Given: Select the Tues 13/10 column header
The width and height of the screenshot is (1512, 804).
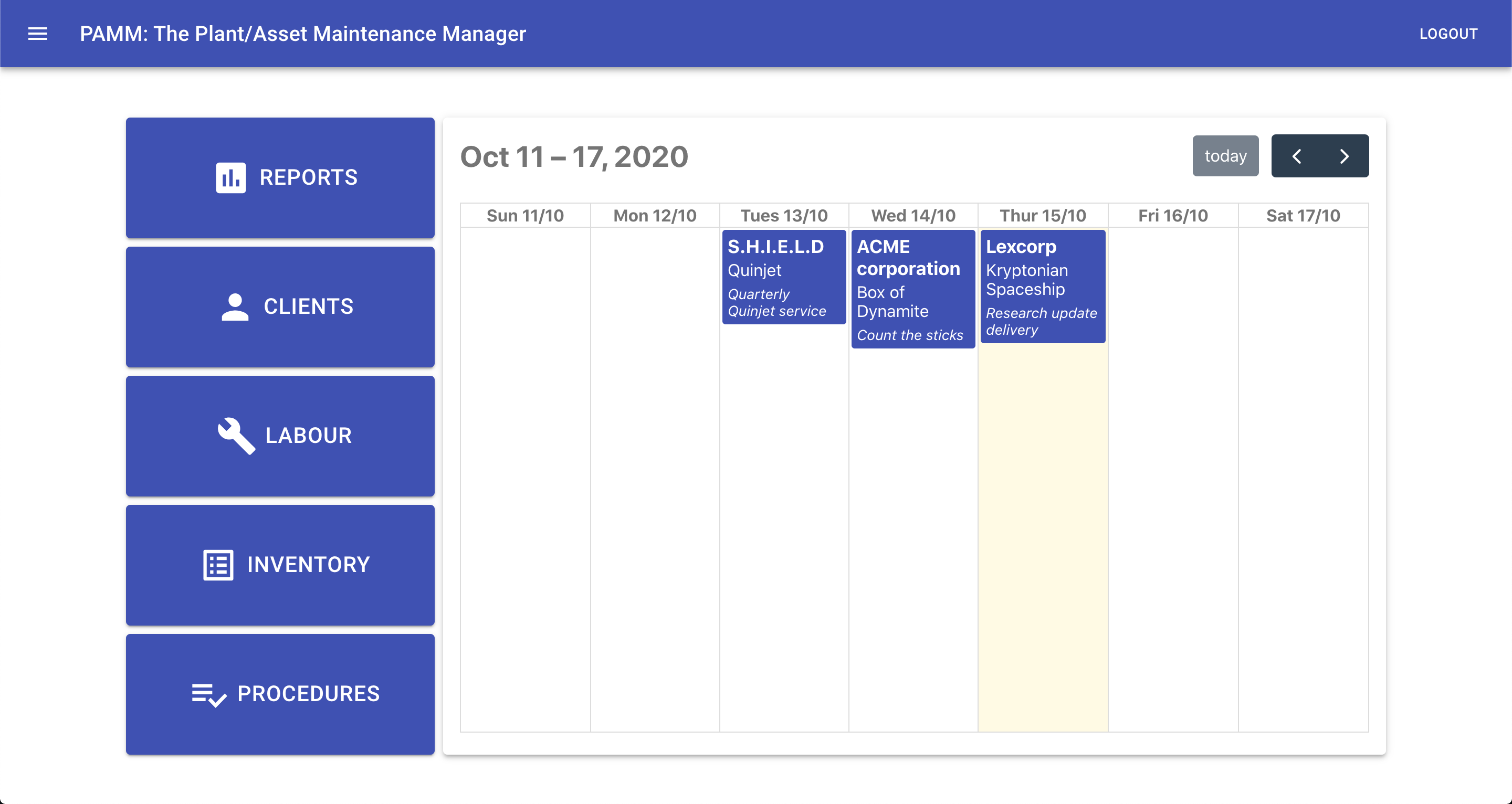Looking at the screenshot, I should (784, 215).
